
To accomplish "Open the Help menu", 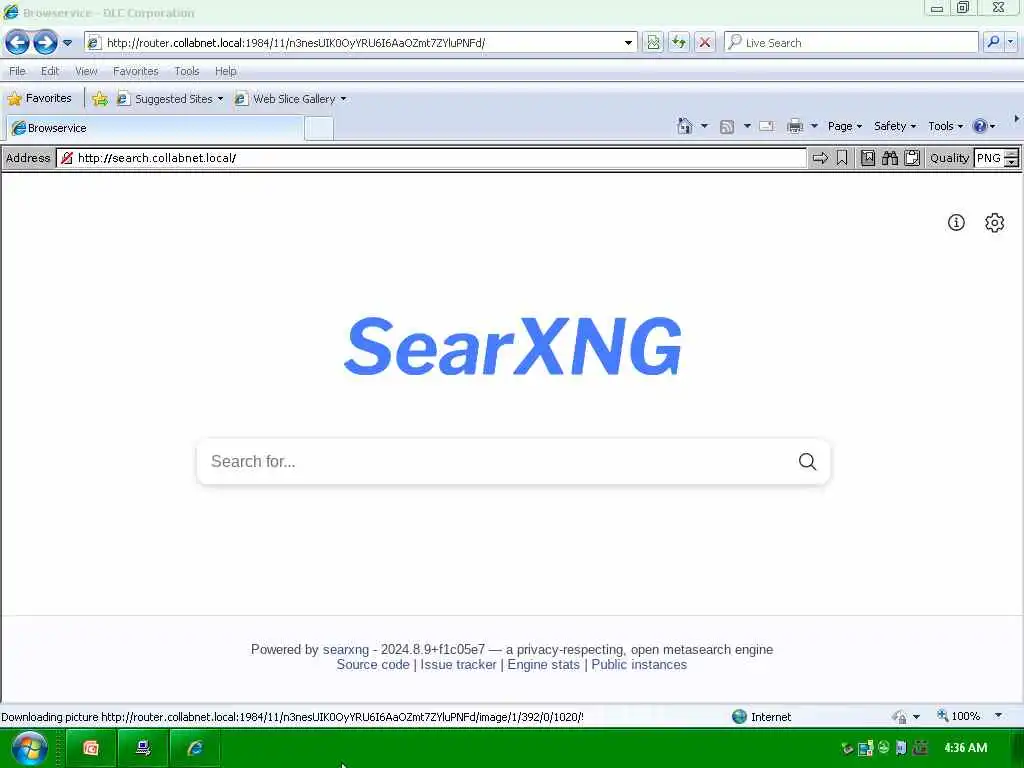I will point(226,71).
